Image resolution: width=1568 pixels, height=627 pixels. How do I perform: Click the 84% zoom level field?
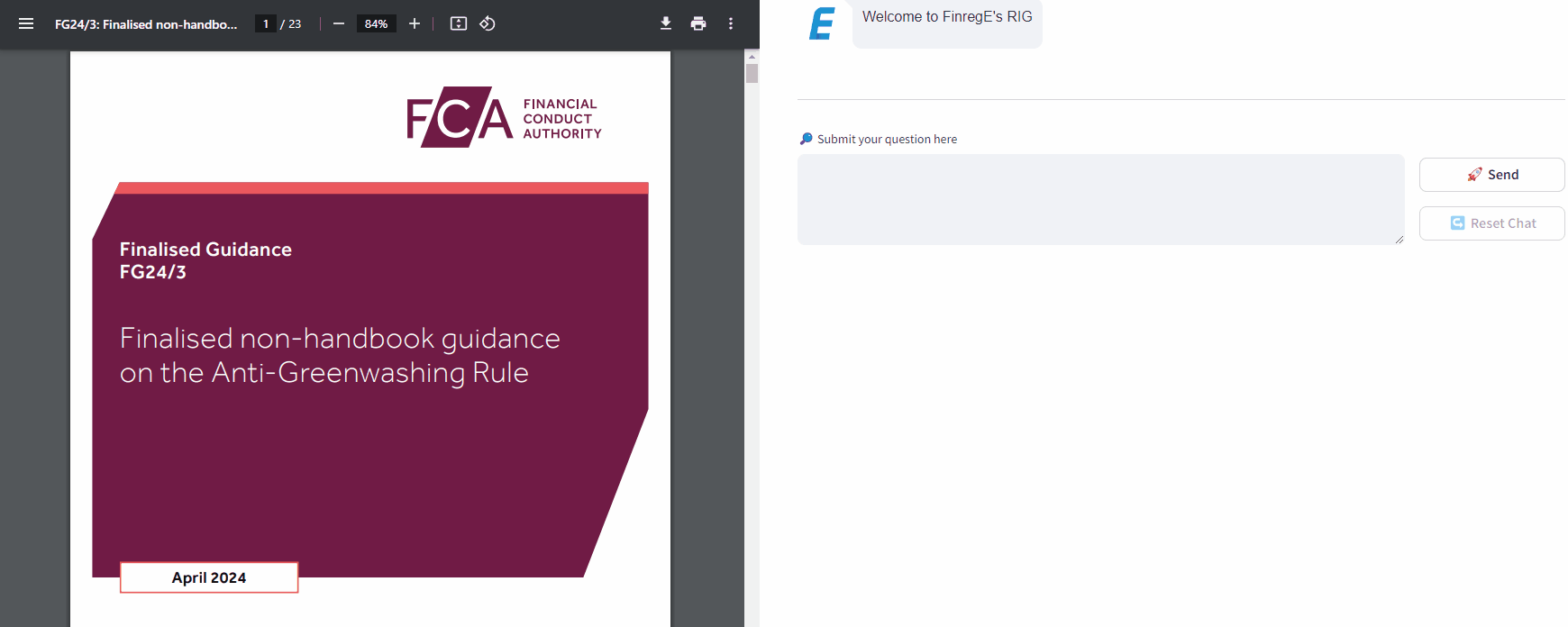[377, 23]
